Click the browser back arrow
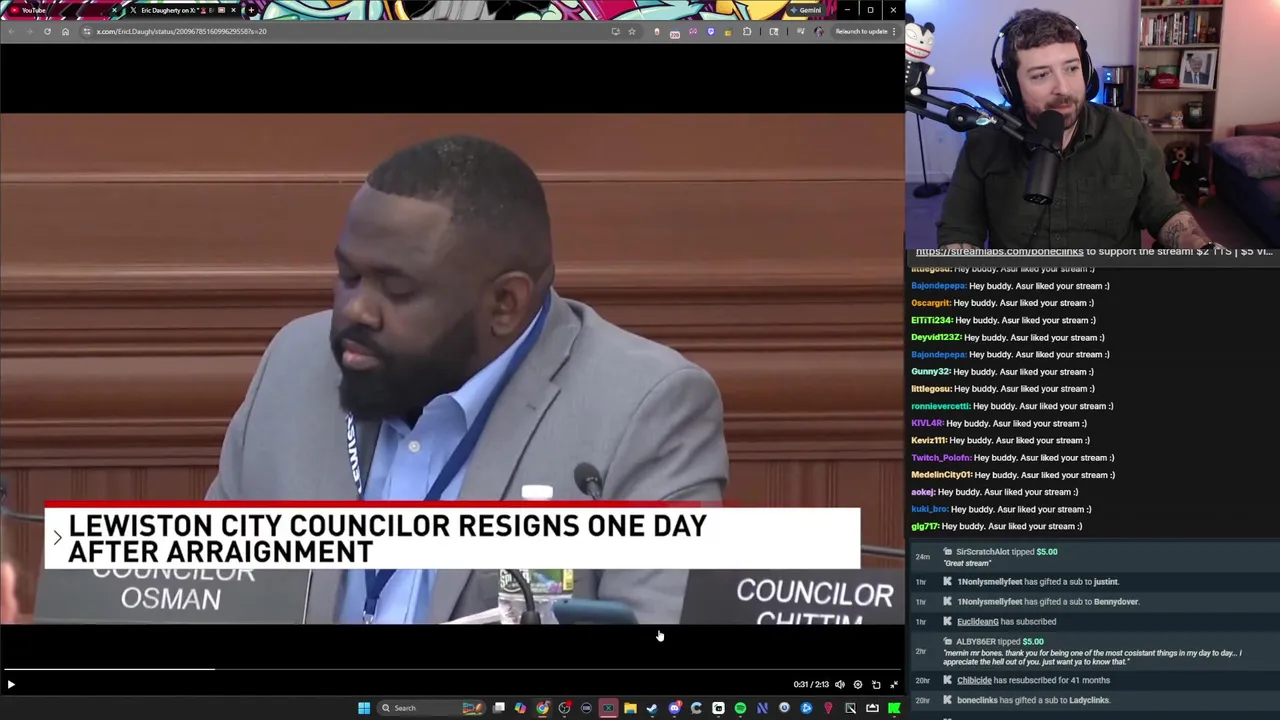 pyautogui.click(x=11, y=31)
